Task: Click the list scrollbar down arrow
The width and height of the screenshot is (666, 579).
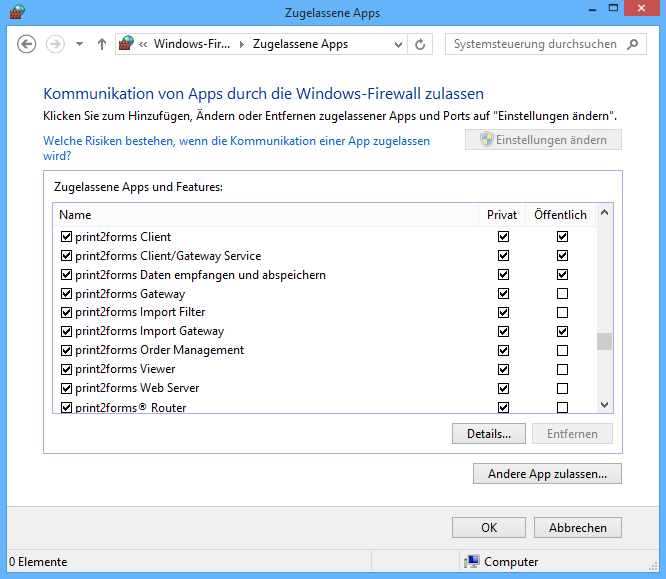Action: pos(604,405)
